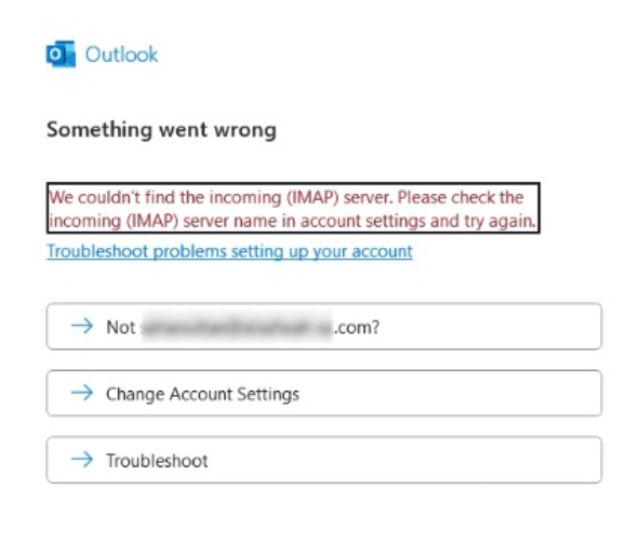Click the word "account" ending the blue link
629x540 pixels.
click(382, 252)
